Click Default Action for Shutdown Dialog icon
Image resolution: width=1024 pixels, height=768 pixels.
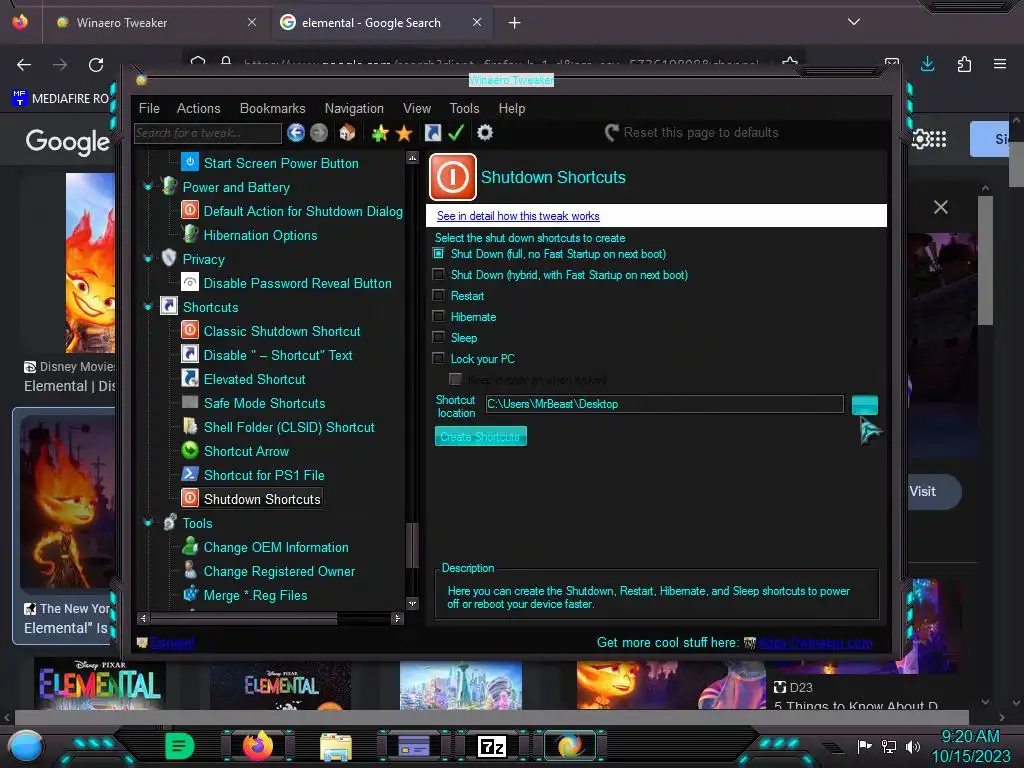pyautogui.click(x=189, y=210)
